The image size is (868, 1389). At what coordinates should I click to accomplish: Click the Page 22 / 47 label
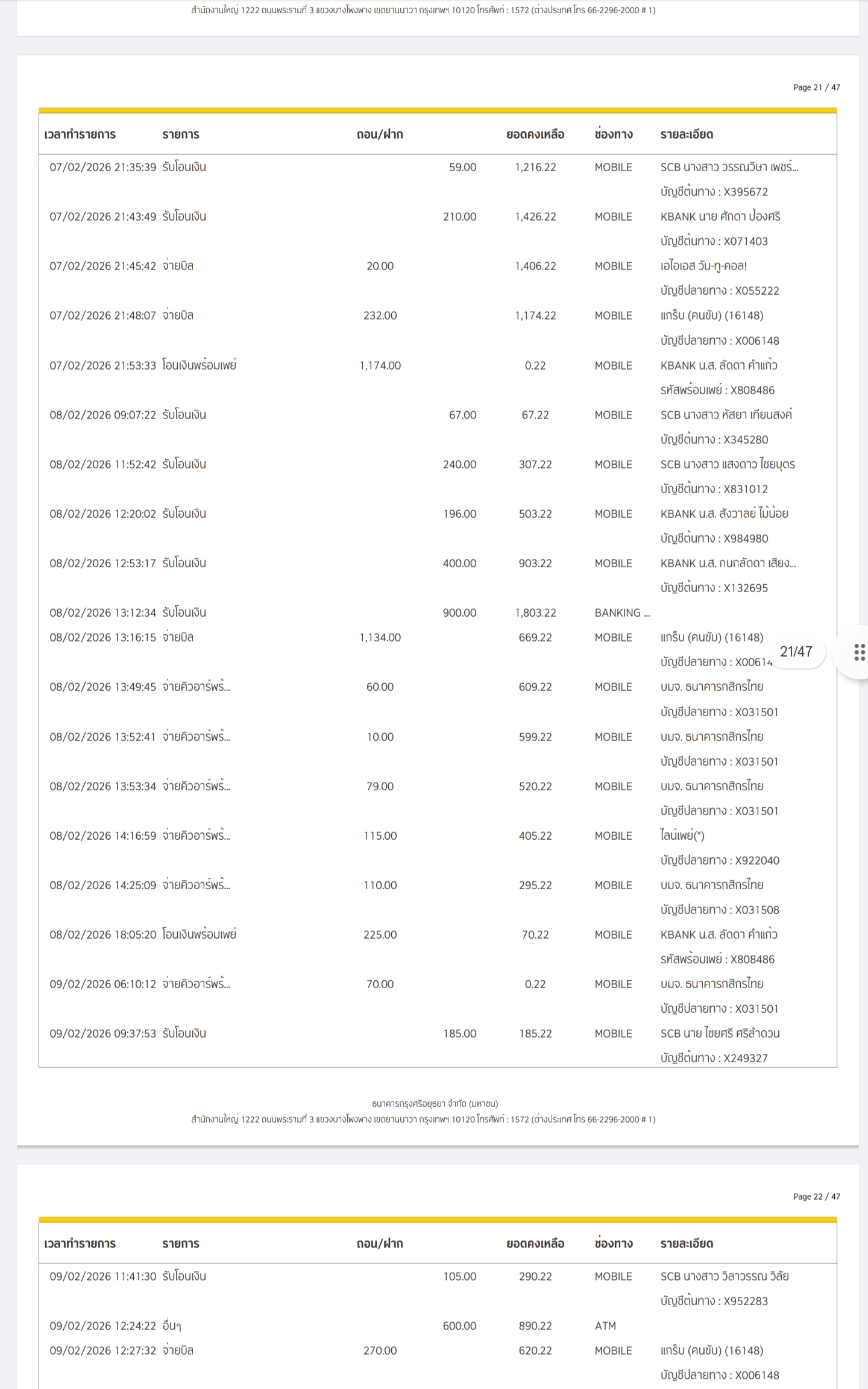(816, 1197)
